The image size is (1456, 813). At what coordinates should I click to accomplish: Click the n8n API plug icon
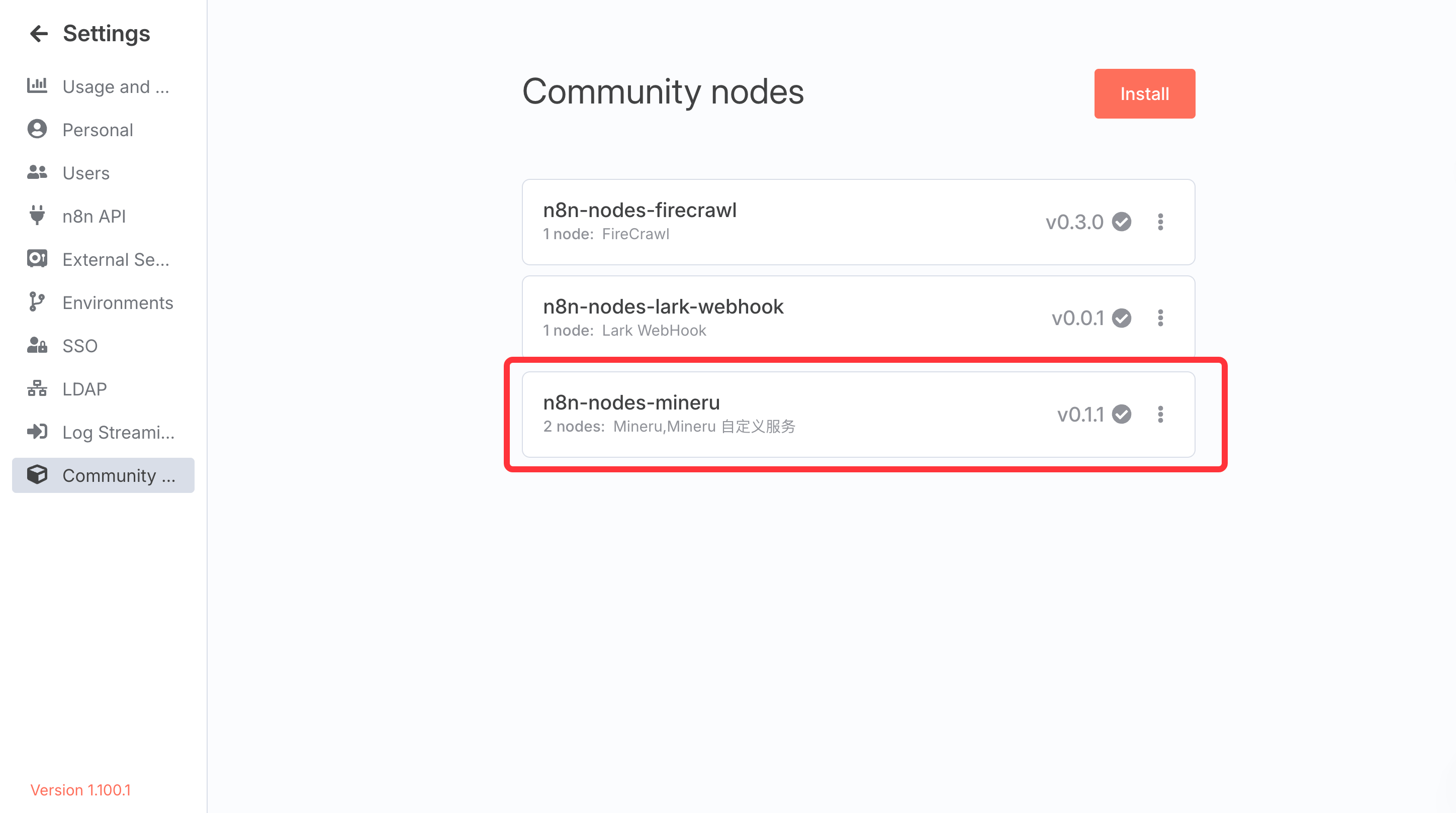click(x=37, y=216)
